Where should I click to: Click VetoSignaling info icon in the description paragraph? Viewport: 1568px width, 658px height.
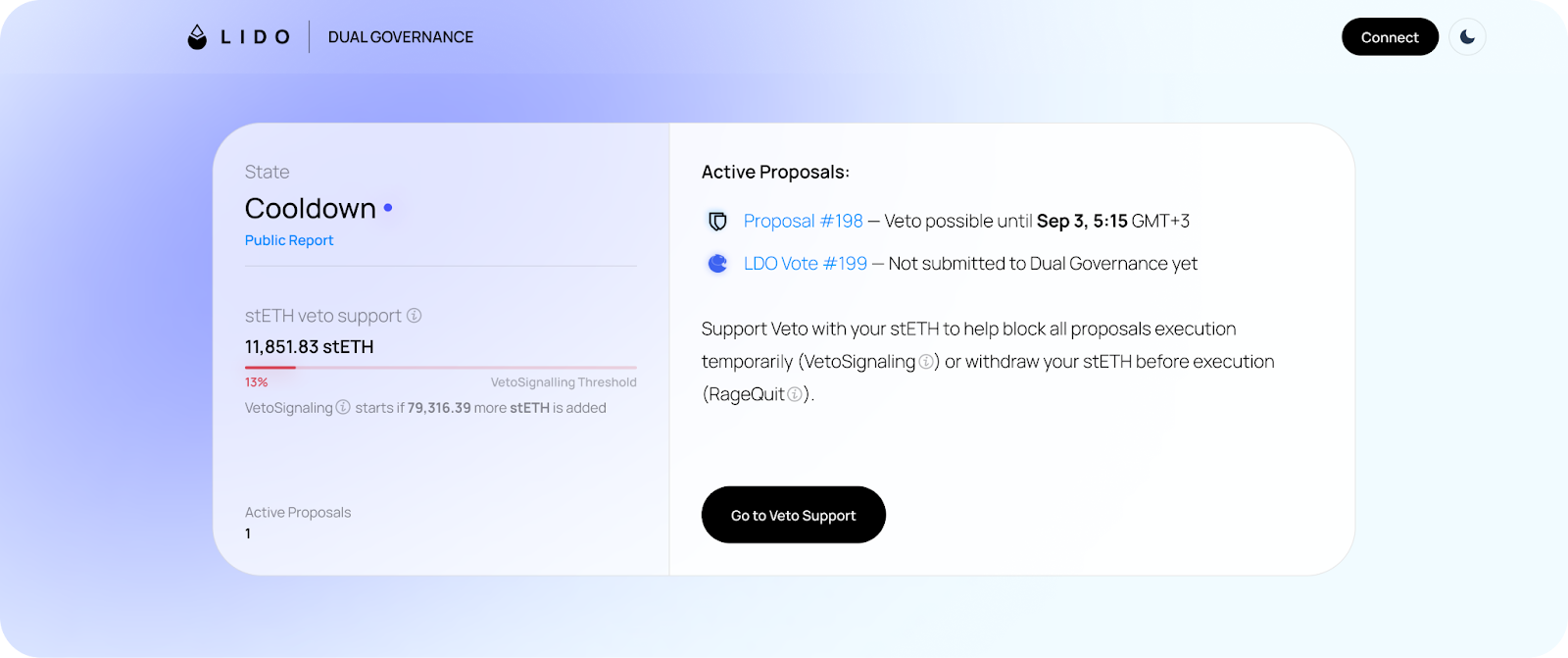pos(926,362)
